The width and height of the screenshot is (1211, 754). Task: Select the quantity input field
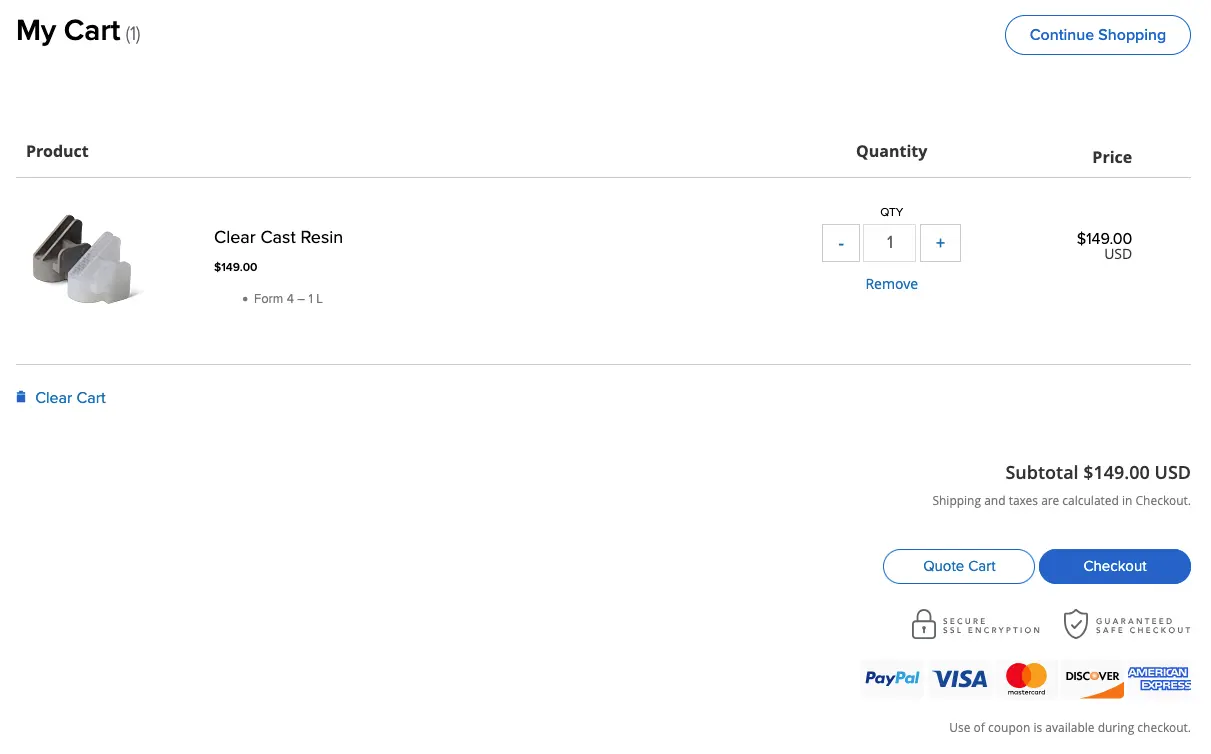[890, 243]
